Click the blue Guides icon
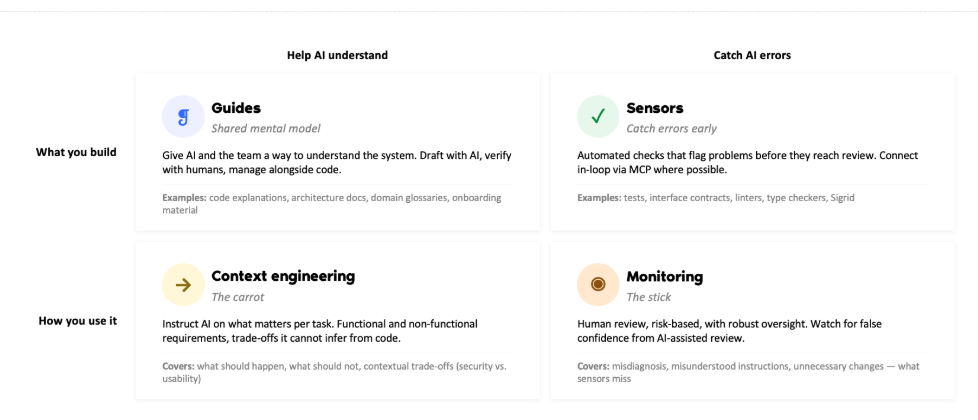Image resolution: width=978 pixels, height=420 pixels. [x=183, y=117]
